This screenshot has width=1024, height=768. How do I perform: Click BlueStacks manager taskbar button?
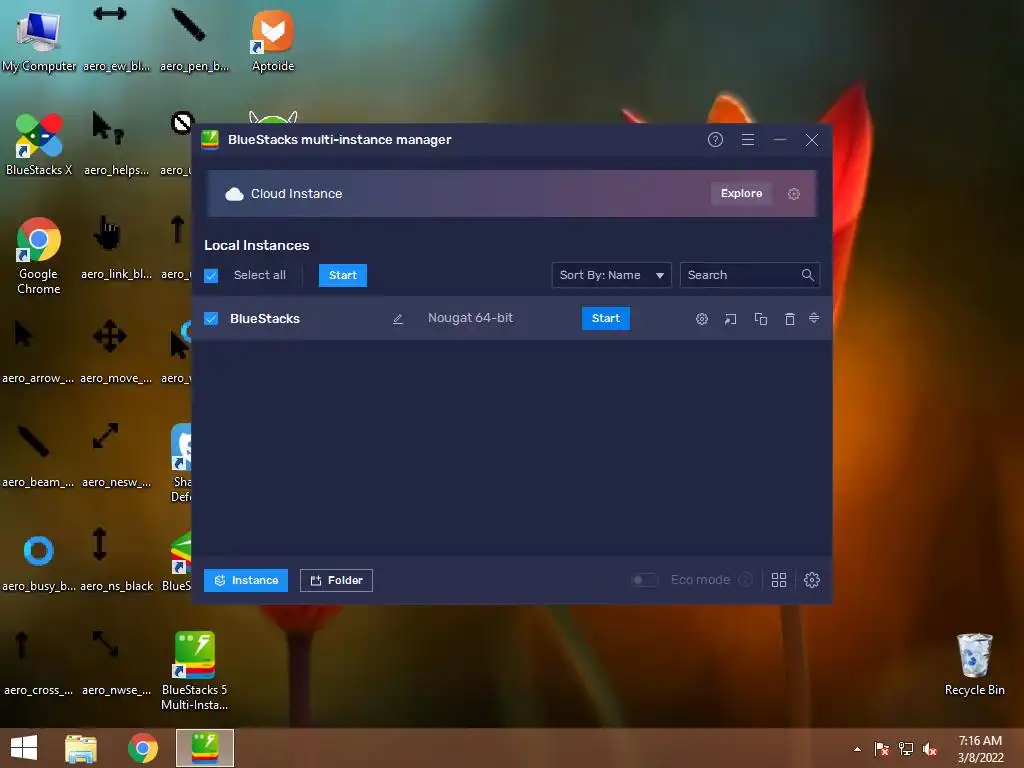coord(204,748)
